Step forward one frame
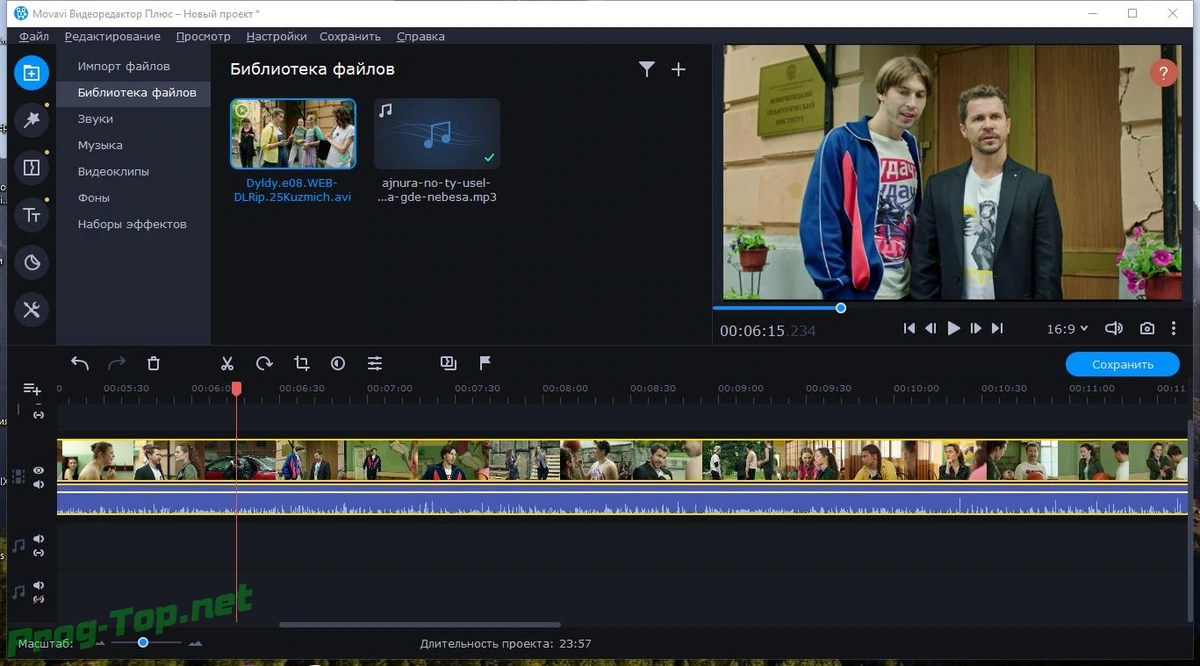Image resolution: width=1200 pixels, height=666 pixels. pos(975,328)
